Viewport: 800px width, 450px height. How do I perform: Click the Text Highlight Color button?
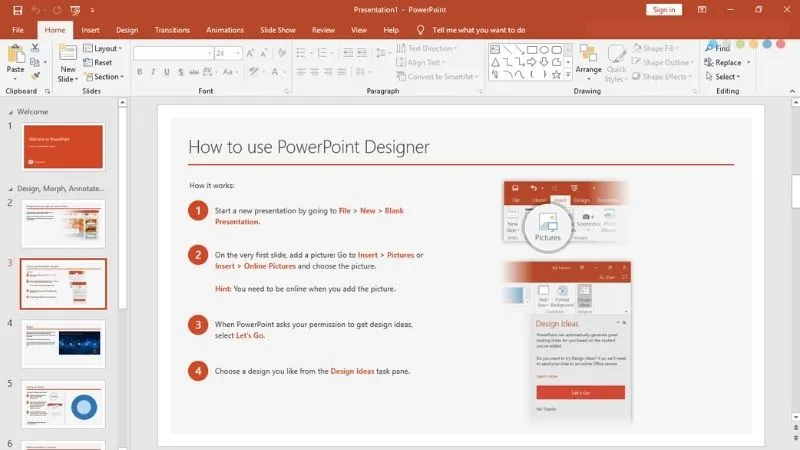tap(254, 72)
